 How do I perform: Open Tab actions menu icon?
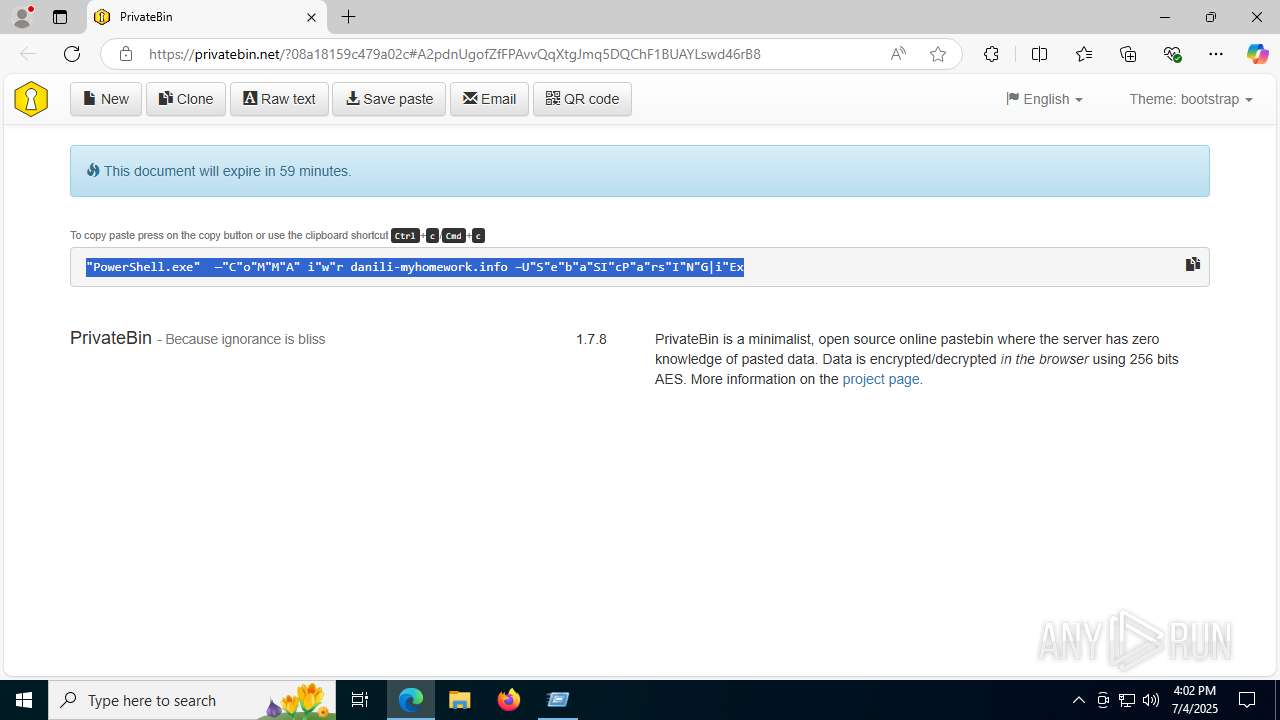60,17
